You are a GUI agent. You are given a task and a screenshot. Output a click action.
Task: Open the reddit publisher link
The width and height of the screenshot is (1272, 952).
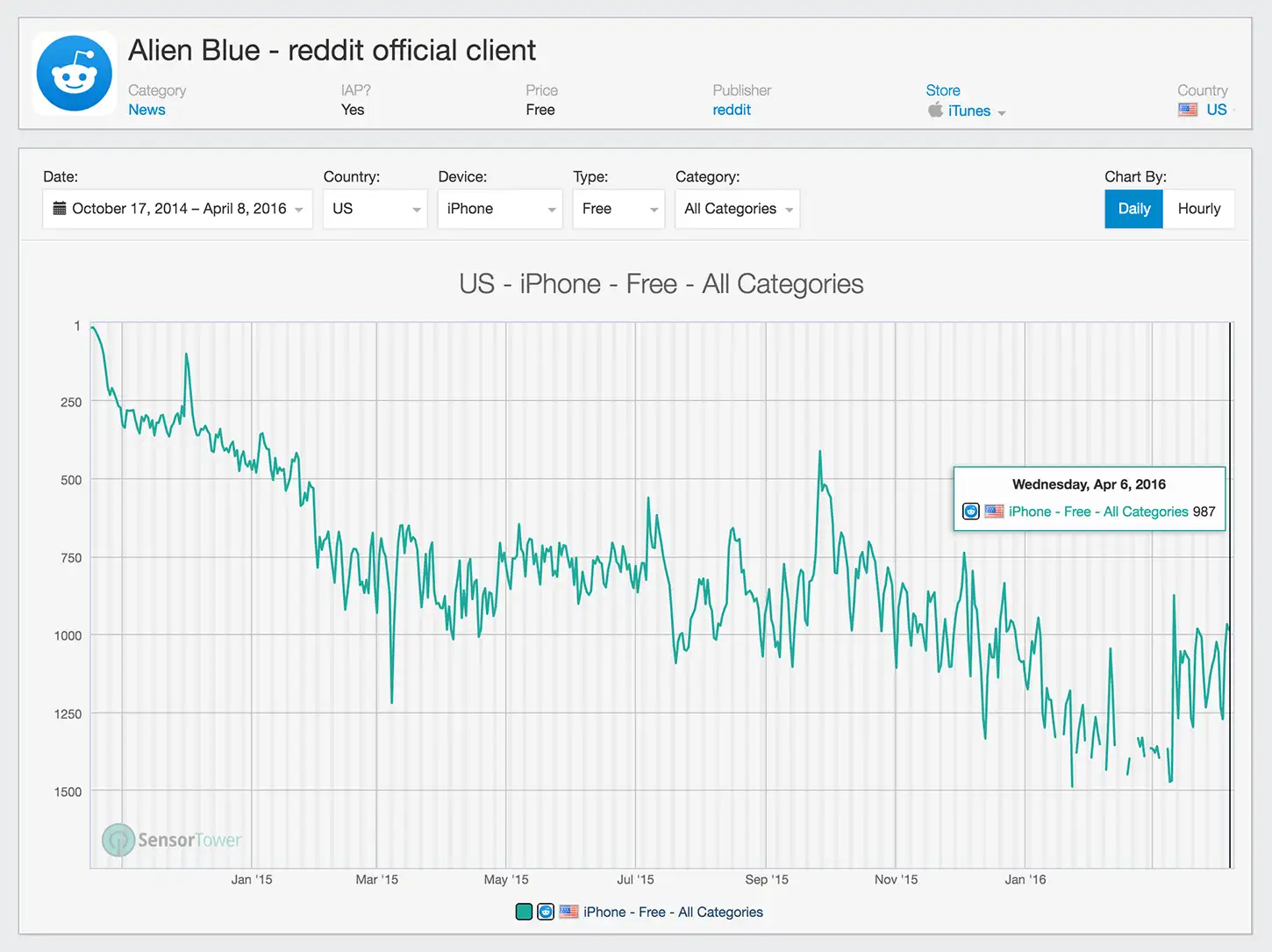[732, 110]
